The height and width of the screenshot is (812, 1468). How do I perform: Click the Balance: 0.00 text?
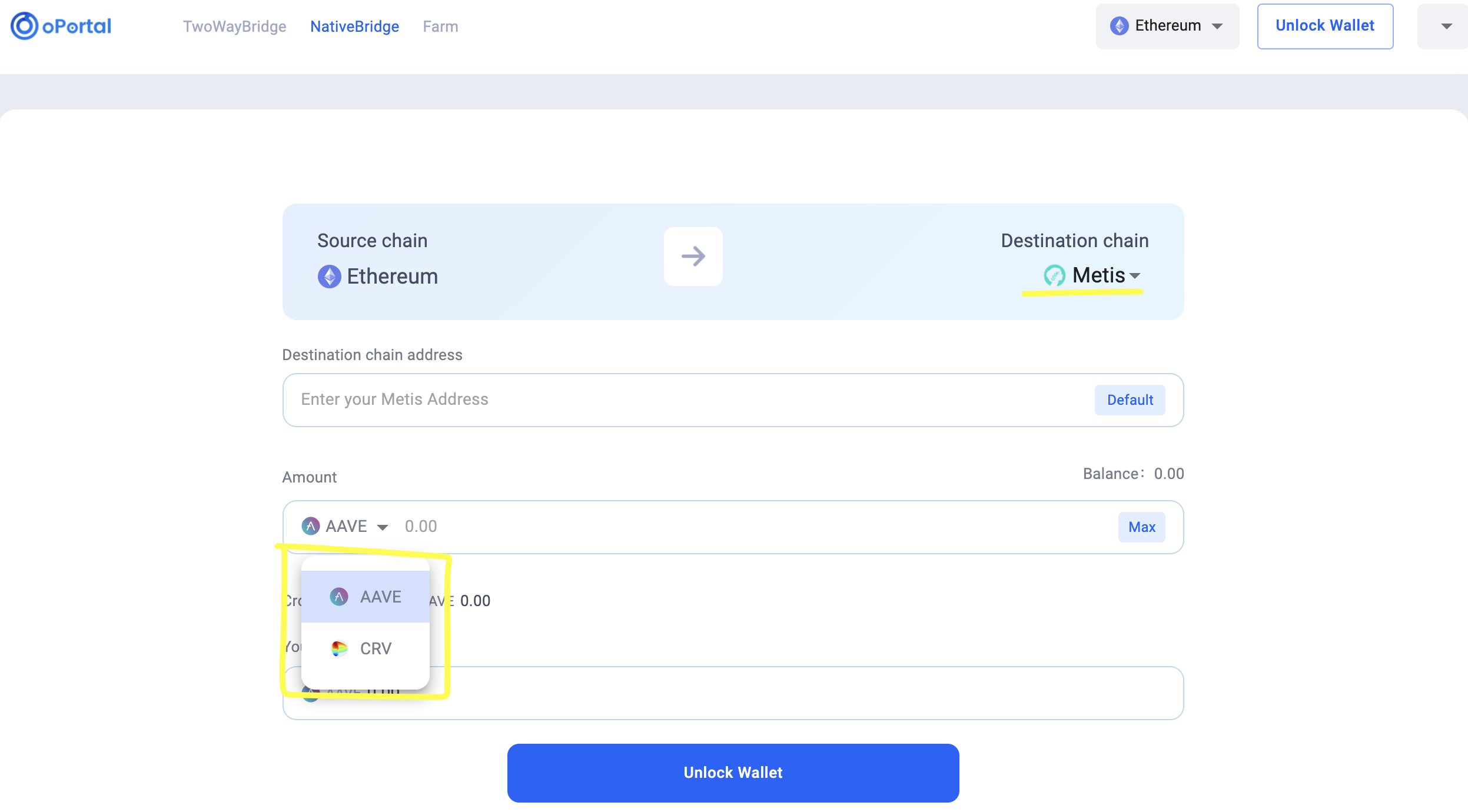pos(1133,474)
